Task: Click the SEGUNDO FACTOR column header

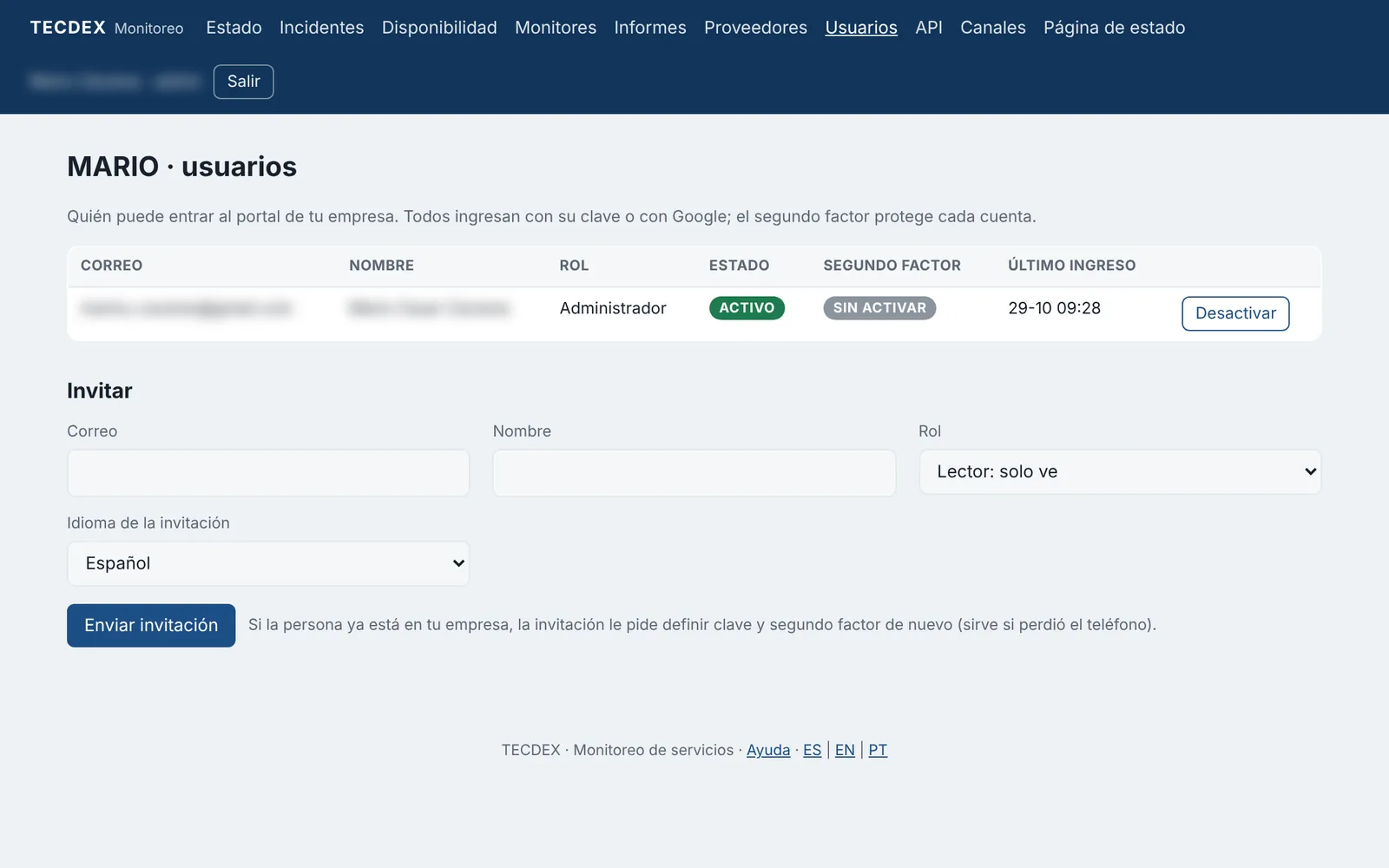Action: [892, 266]
